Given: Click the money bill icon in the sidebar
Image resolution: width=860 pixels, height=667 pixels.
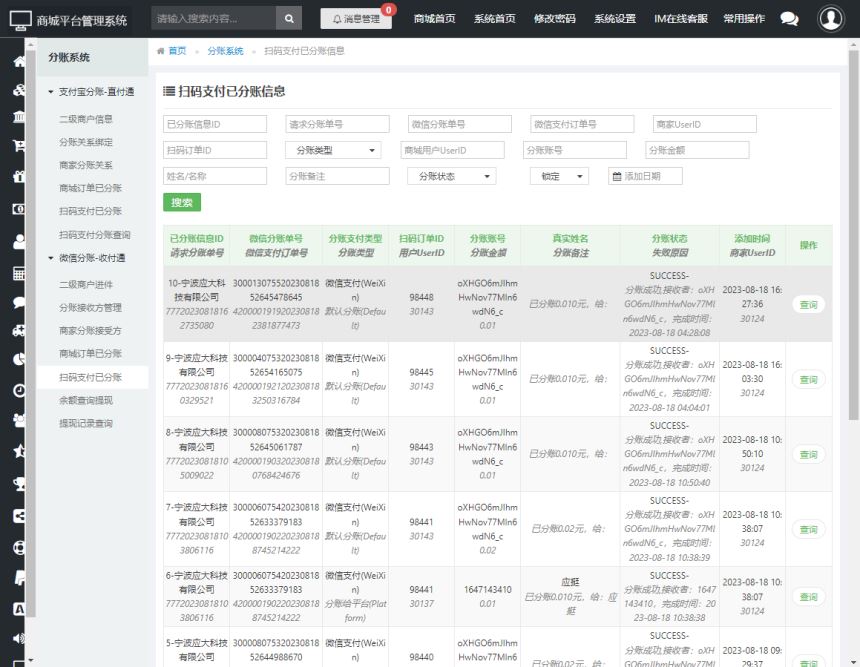Looking at the screenshot, I should click(x=19, y=208).
